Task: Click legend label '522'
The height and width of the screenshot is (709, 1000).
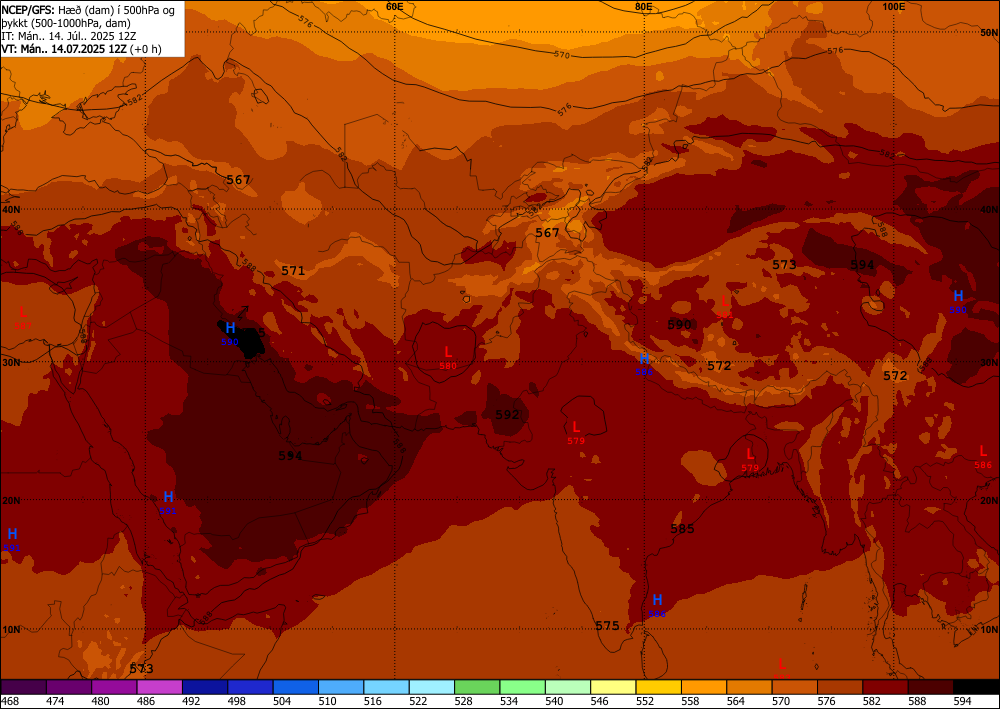Action: point(418,701)
